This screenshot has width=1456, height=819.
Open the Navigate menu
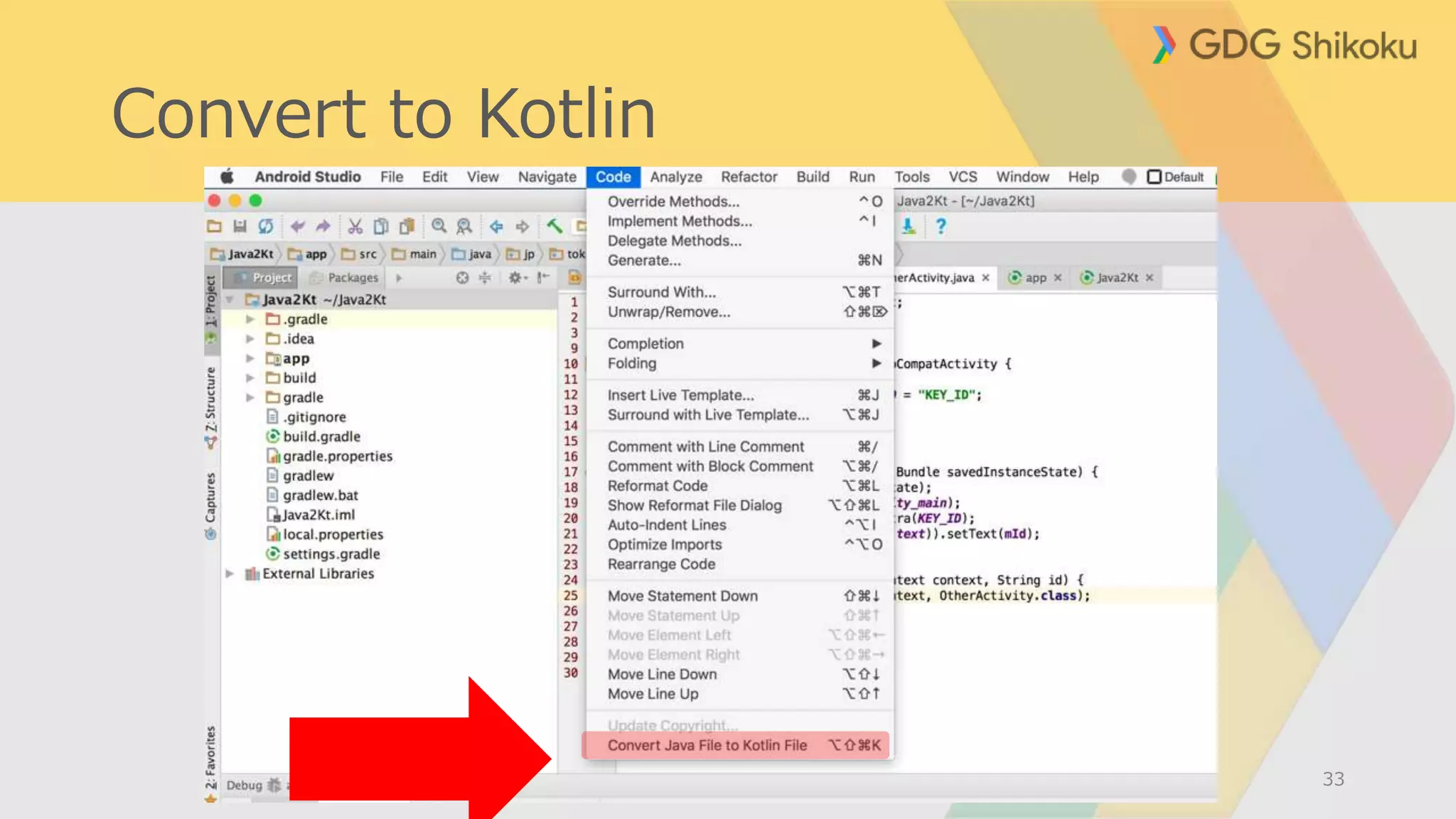click(x=547, y=177)
